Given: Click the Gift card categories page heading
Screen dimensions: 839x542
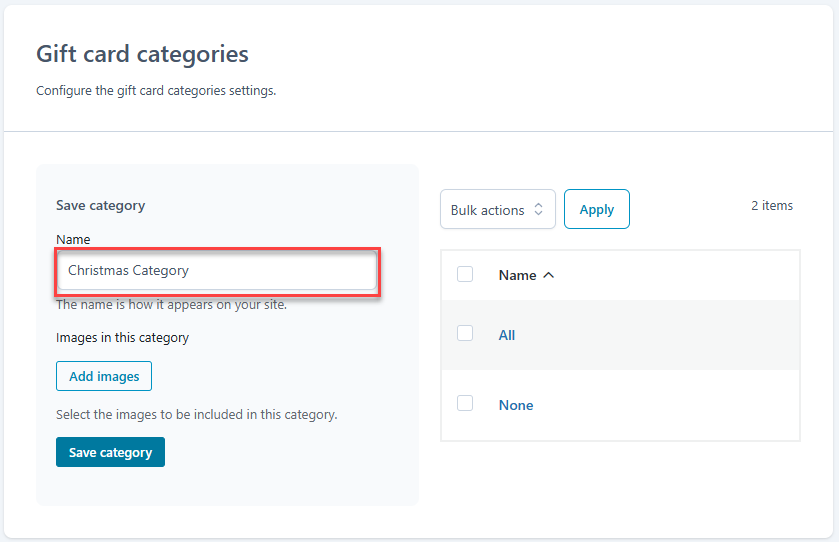Looking at the screenshot, I should click(x=142, y=54).
